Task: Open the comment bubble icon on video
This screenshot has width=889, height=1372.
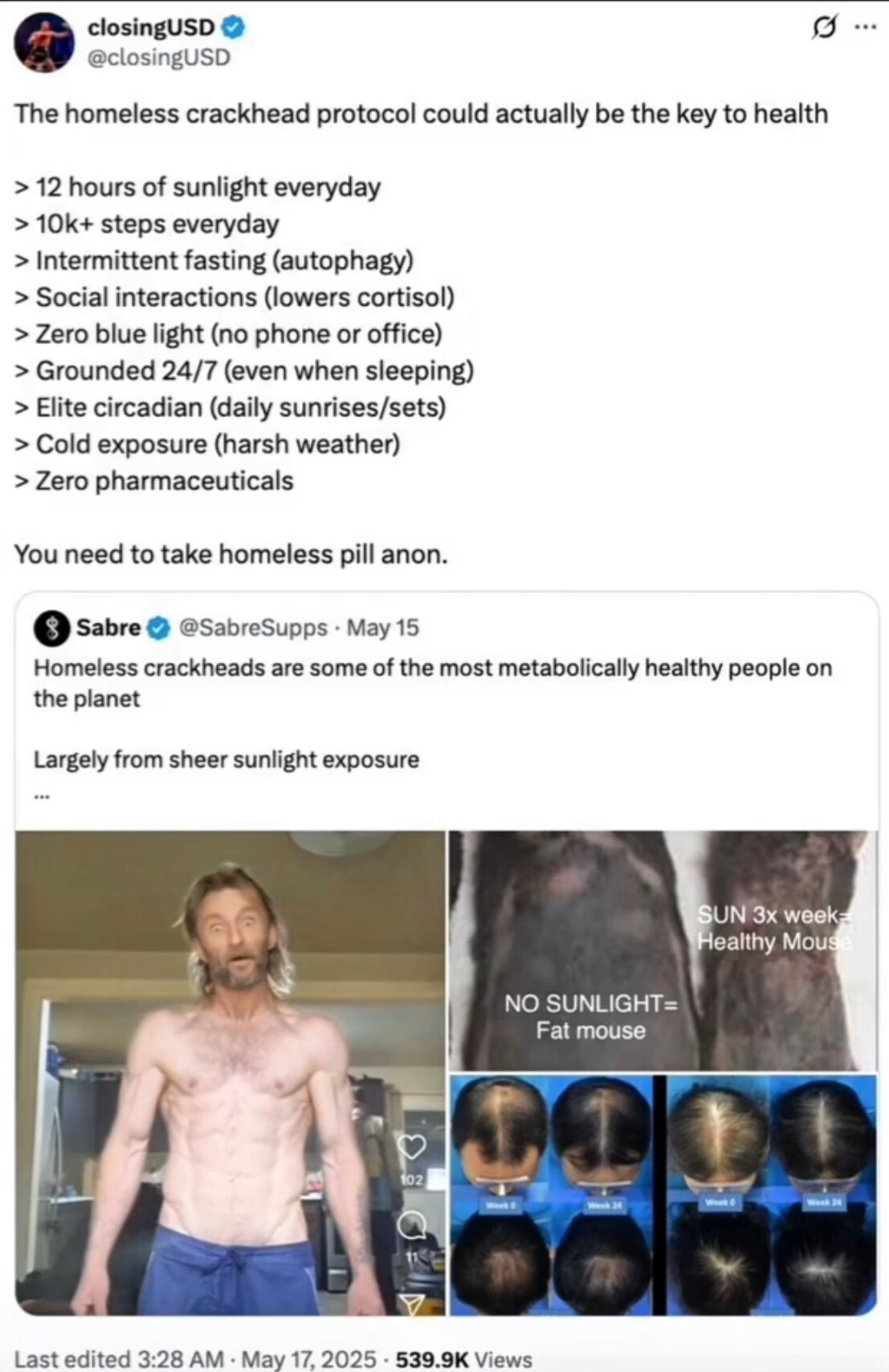Action: coord(412,1225)
